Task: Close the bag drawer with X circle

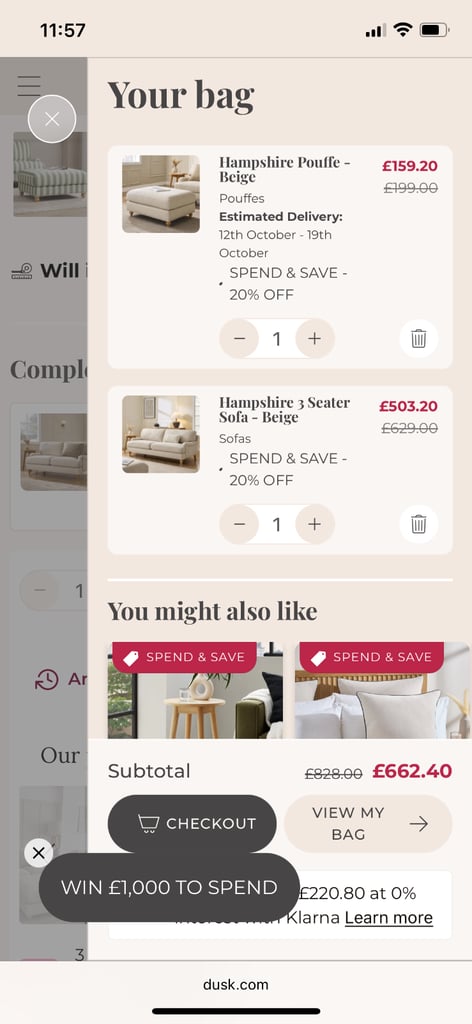Action: point(52,119)
